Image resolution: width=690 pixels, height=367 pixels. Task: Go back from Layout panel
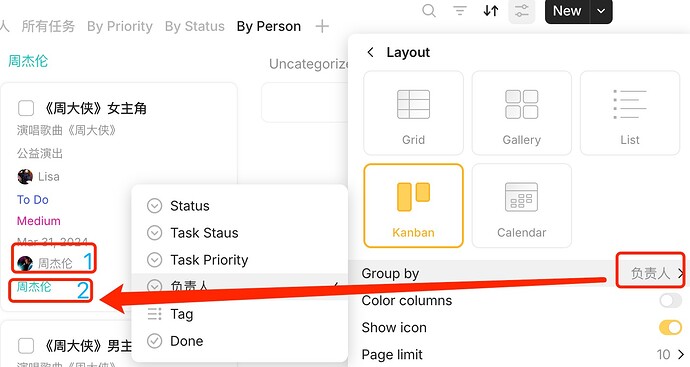click(x=371, y=52)
